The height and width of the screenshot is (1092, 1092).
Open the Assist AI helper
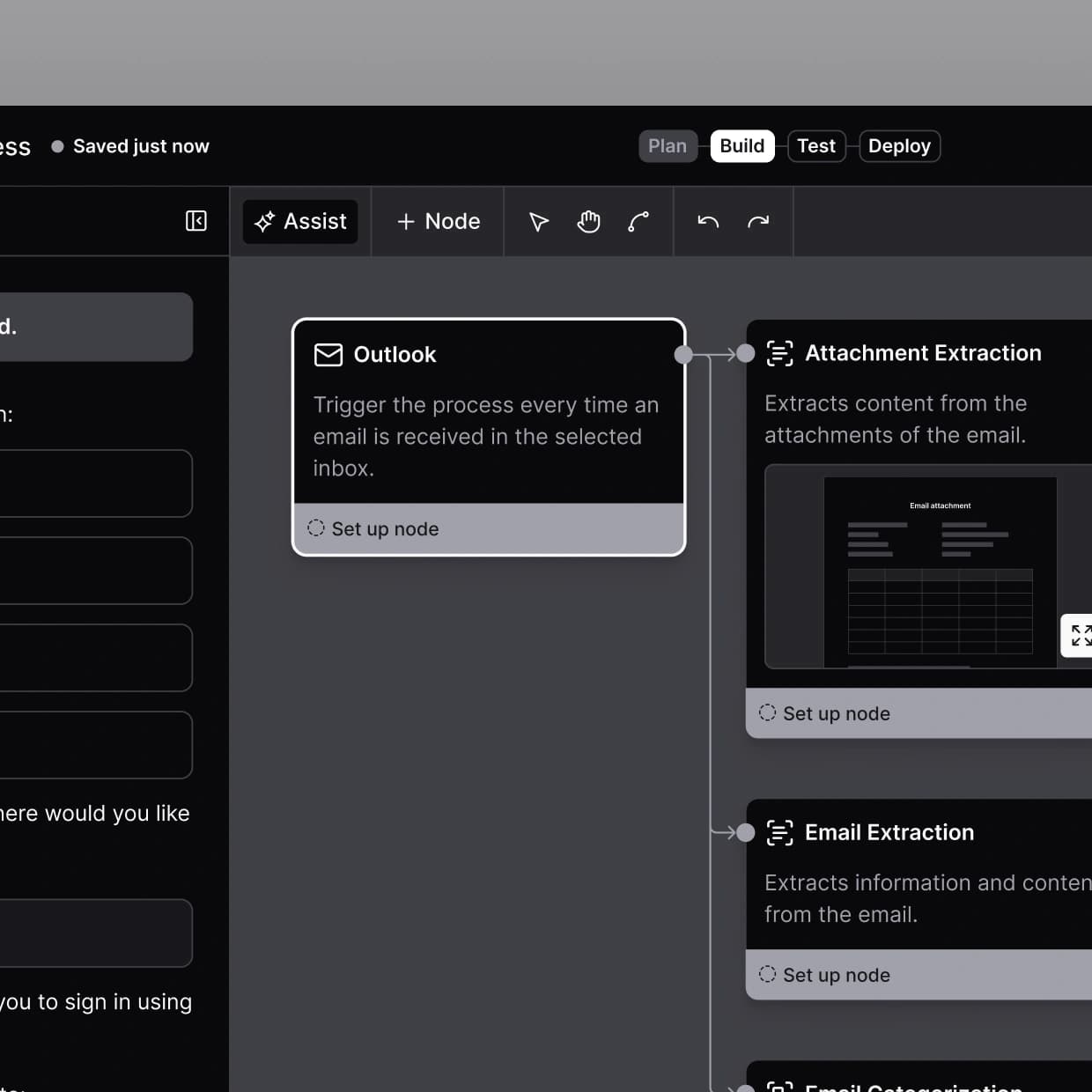point(300,221)
